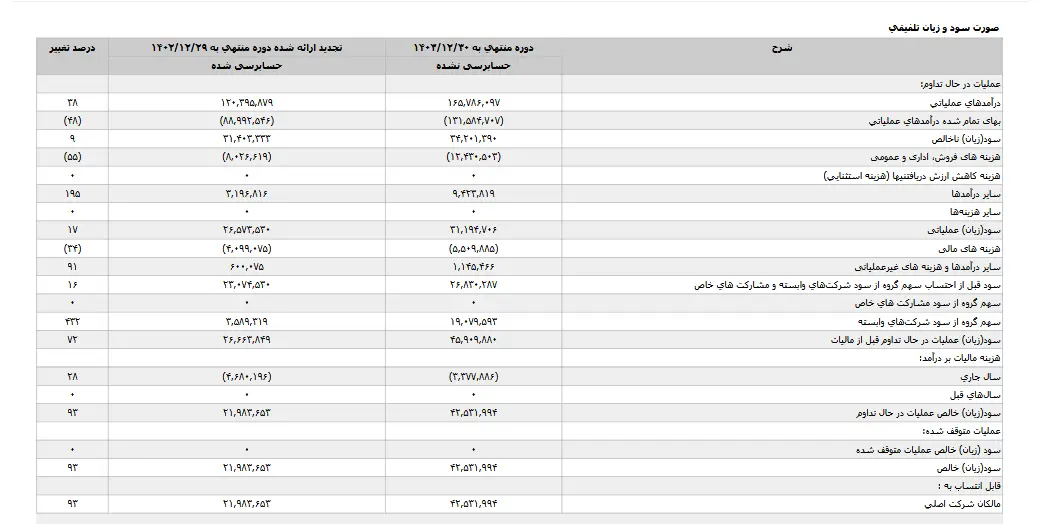Click value ۴۵,۹۰۹,۸۸۰ before-tax profit cell
The image size is (1042, 524).
pos(473,340)
